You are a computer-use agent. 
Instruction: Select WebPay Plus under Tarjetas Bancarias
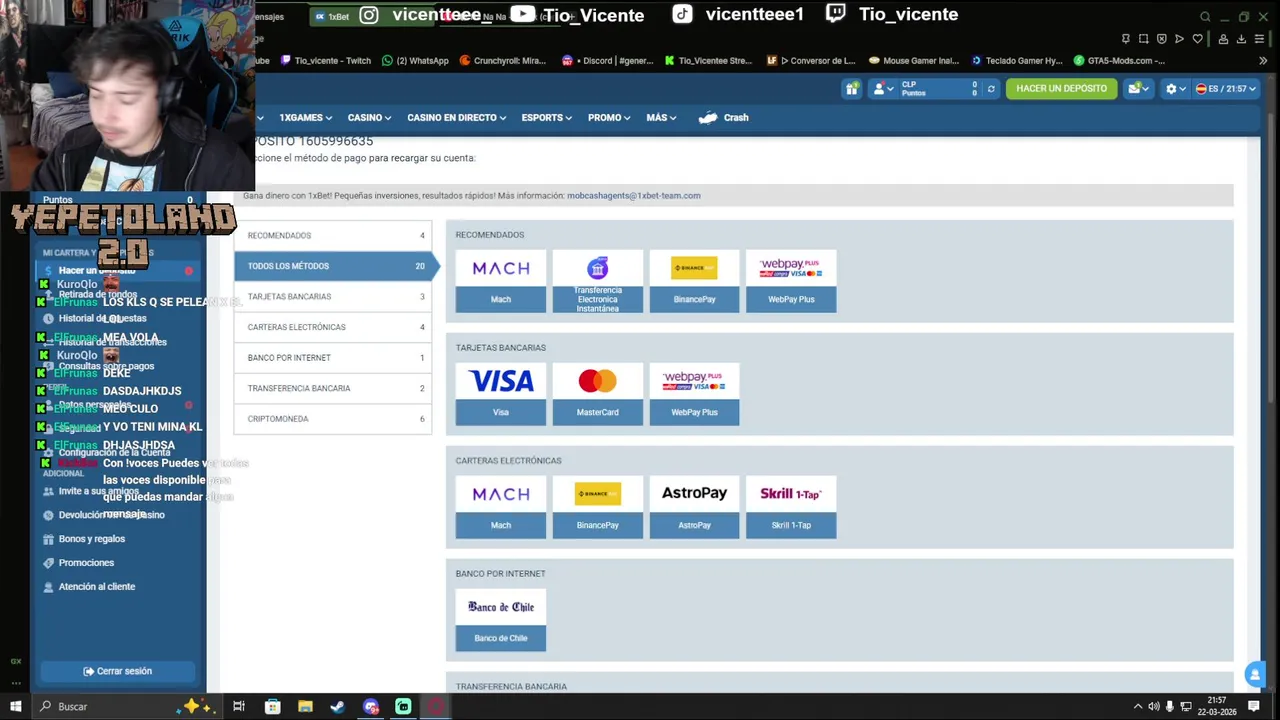(x=694, y=394)
